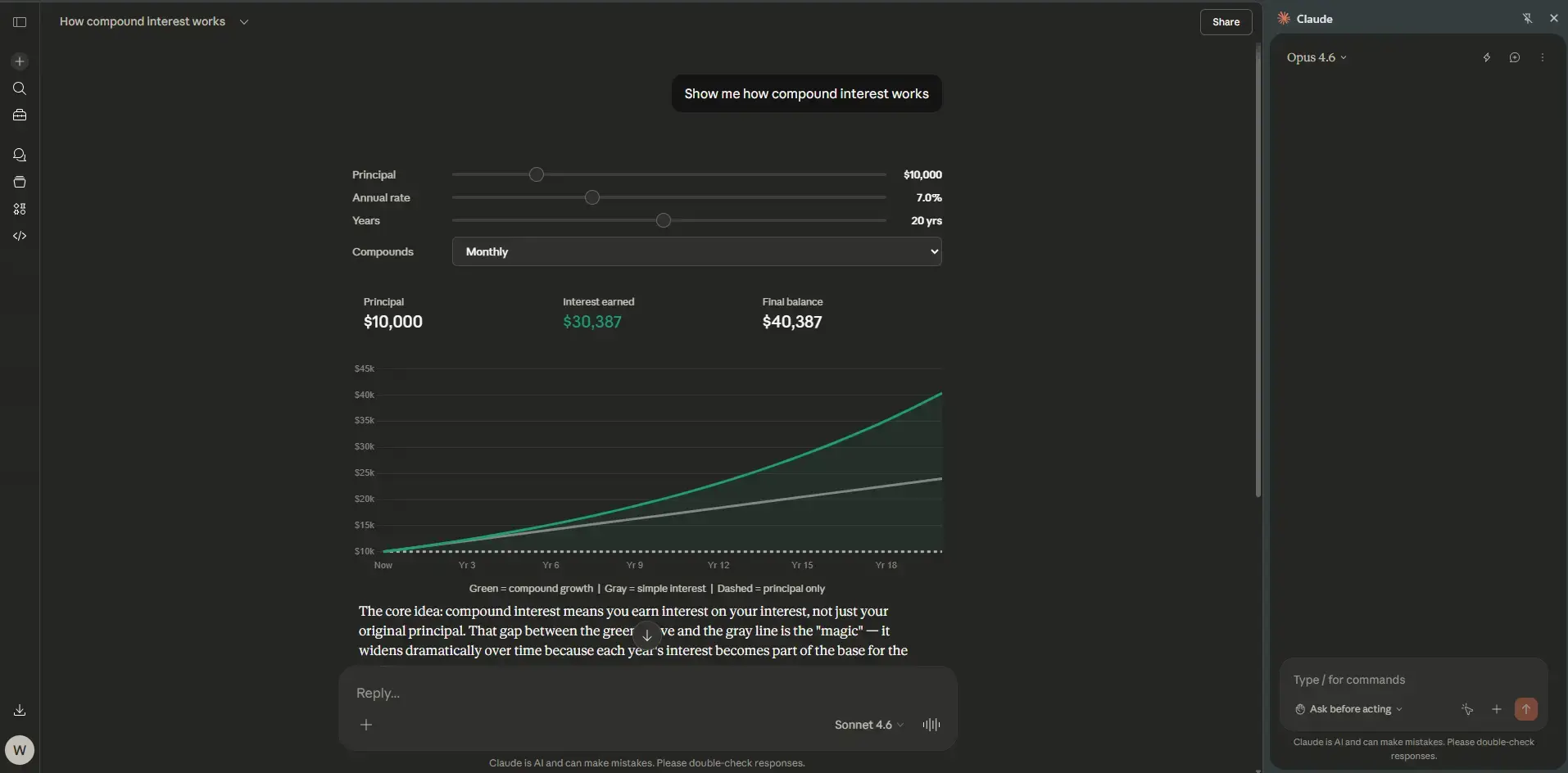
Task: Click the Annual rate slider handle
Action: [x=592, y=197]
